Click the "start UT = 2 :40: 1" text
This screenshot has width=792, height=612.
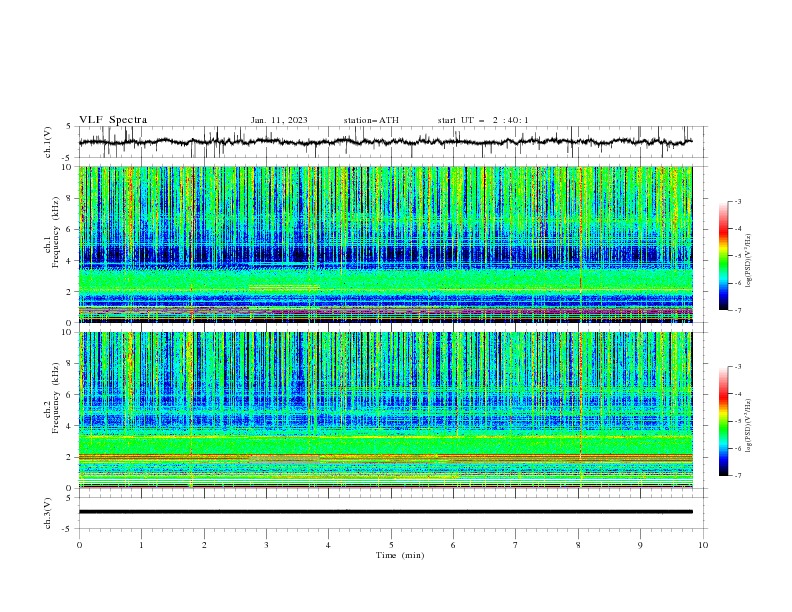[x=483, y=120]
